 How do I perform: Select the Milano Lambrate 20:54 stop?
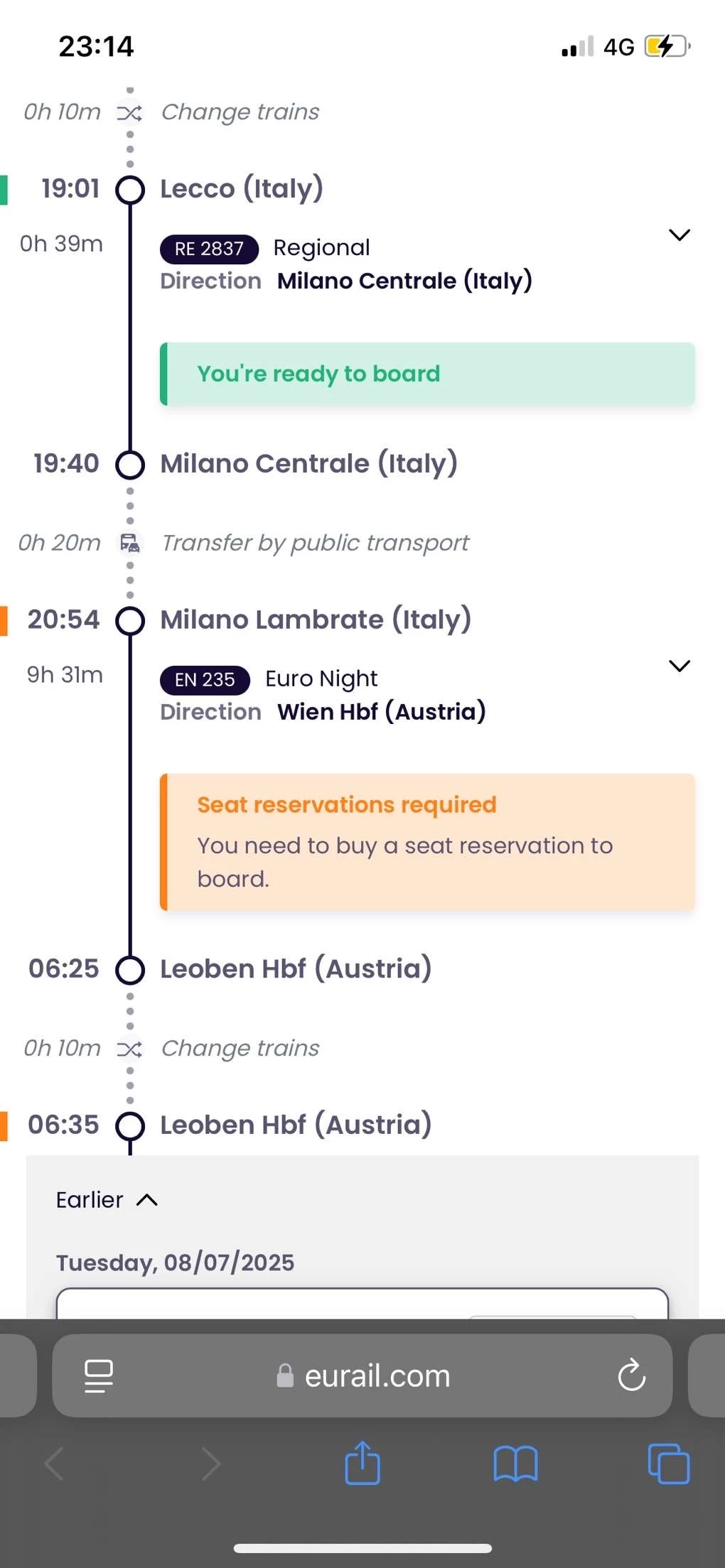[315, 620]
